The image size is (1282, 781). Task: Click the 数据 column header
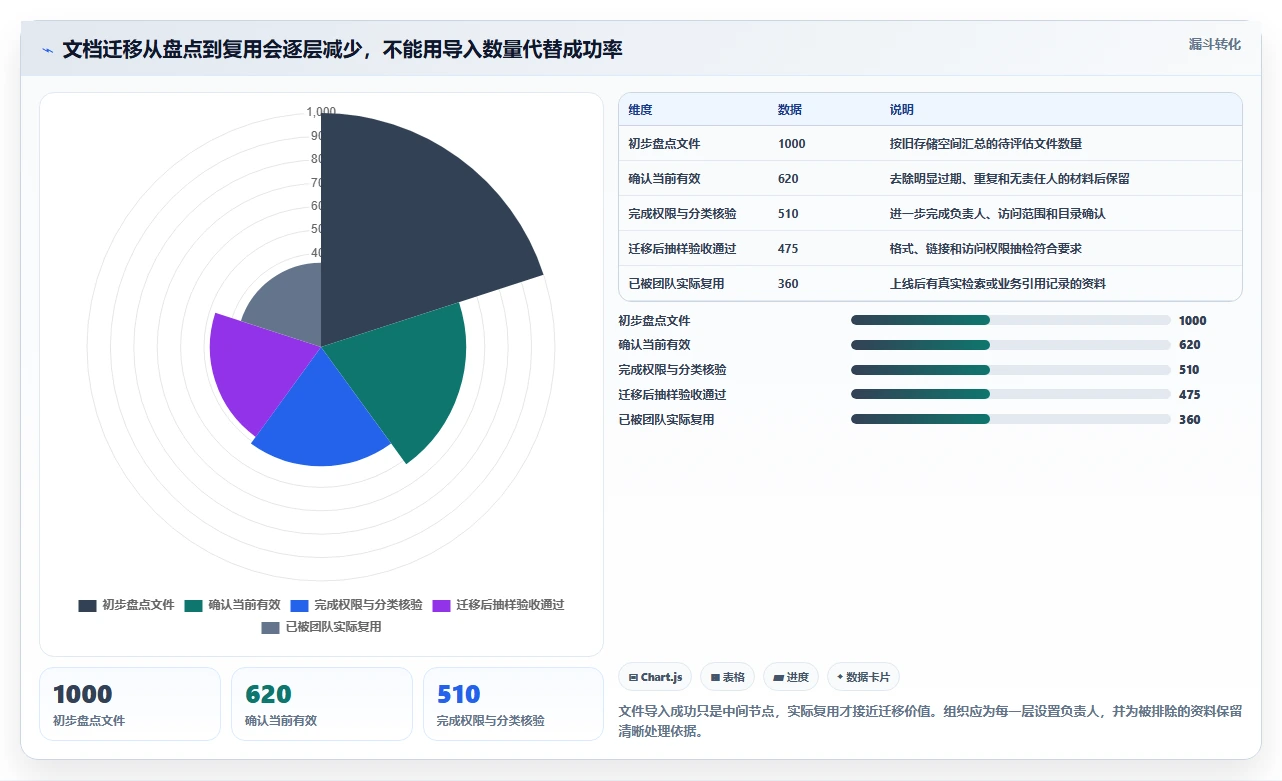point(790,110)
